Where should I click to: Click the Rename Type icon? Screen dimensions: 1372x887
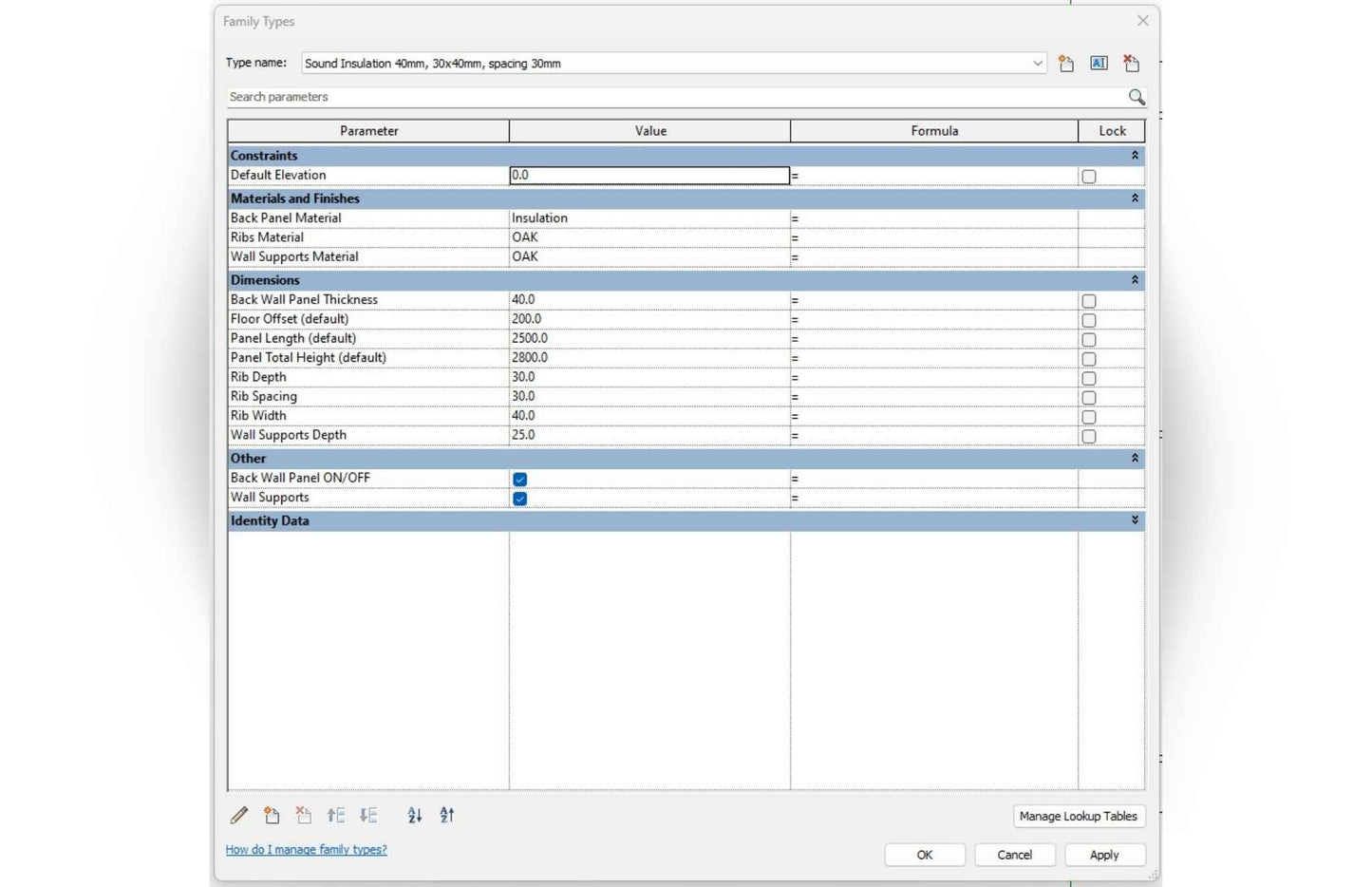click(x=1099, y=64)
